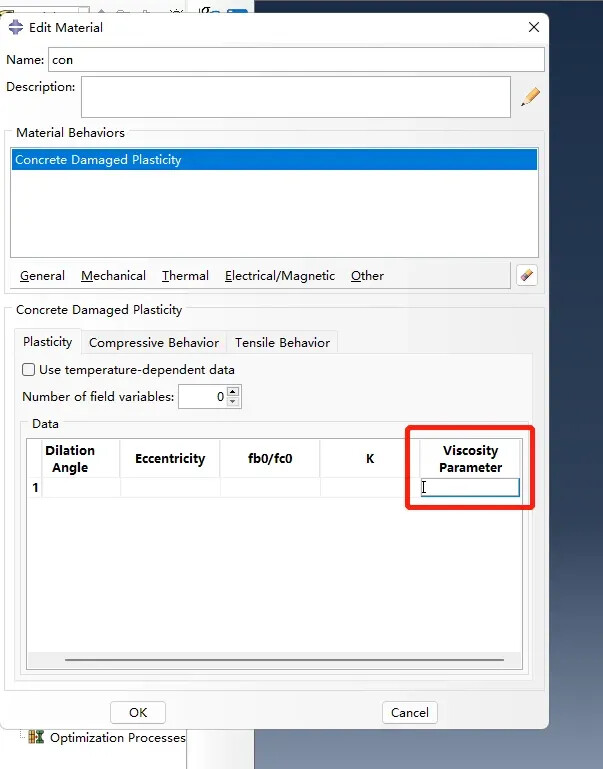Screen dimensions: 603x769
Task: Switch to the Tensile Behavior tab
Action: click(x=282, y=343)
